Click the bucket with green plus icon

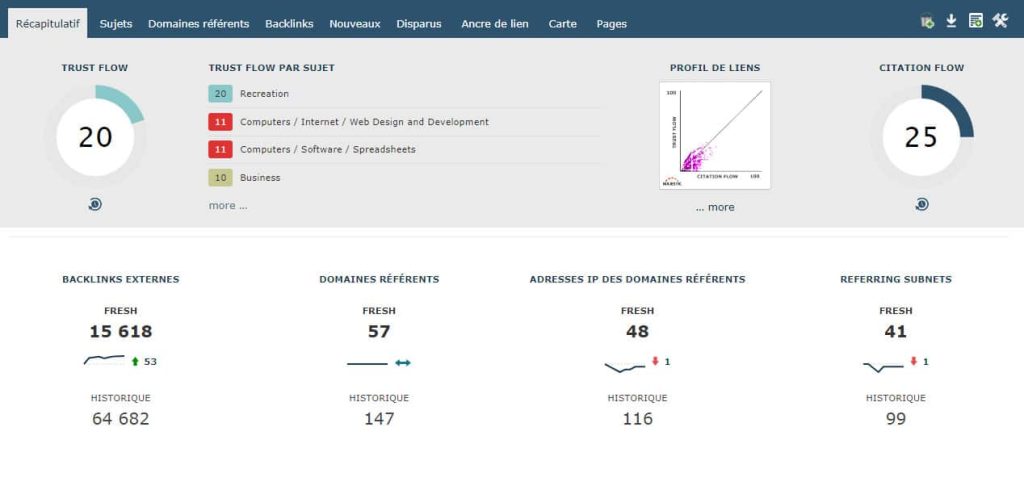pos(927,22)
